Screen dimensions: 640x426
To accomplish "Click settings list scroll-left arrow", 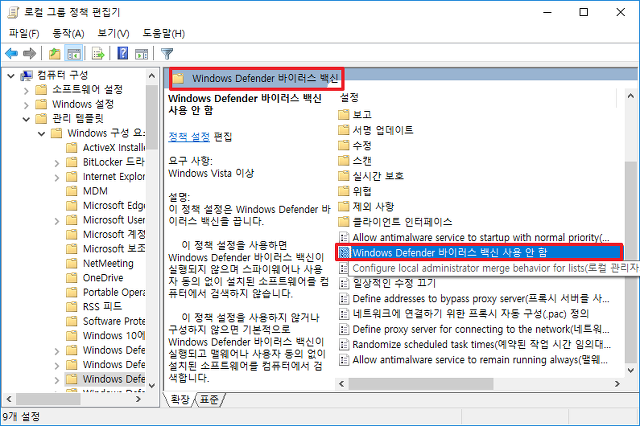I will pyautogui.click(x=342, y=384).
